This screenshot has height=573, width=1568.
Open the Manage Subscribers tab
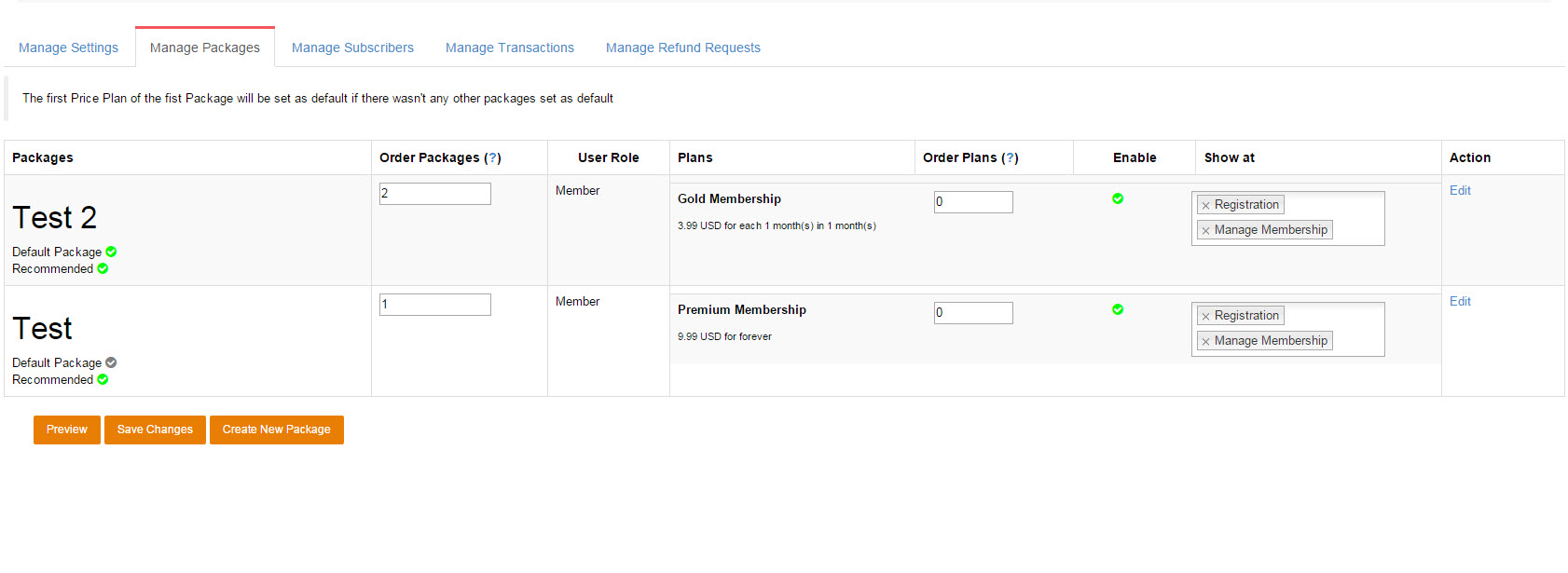point(352,48)
